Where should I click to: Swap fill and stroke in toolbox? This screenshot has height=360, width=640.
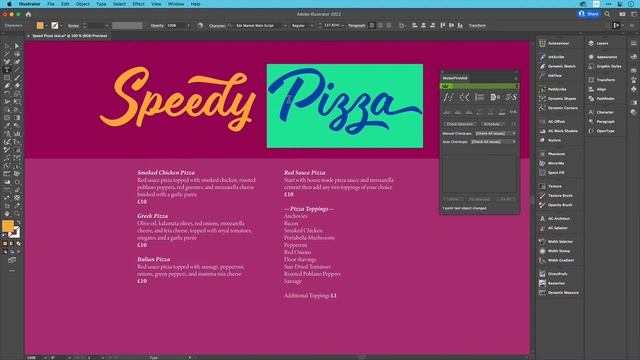tap(18, 222)
